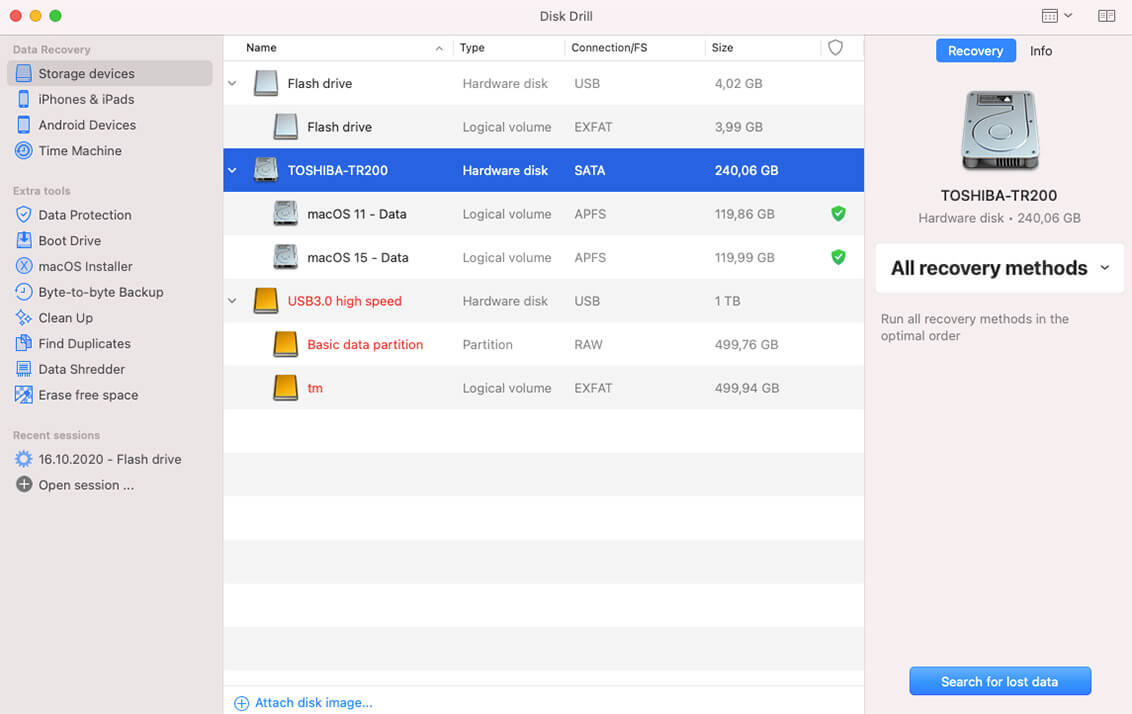Viewport: 1132px width, 714px height.
Task: Open Boot Drive tool
Action: [x=69, y=240]
